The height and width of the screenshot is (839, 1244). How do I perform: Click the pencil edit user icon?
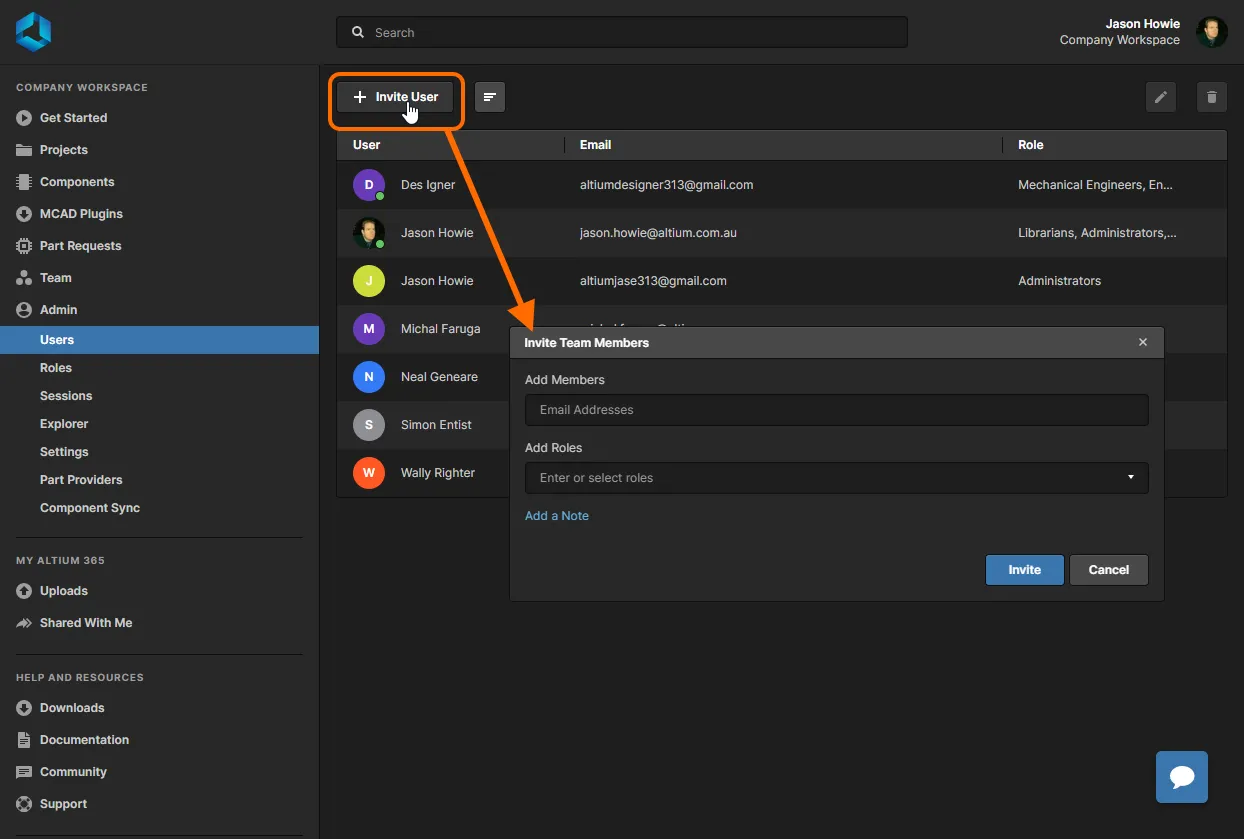(1160, 97)
